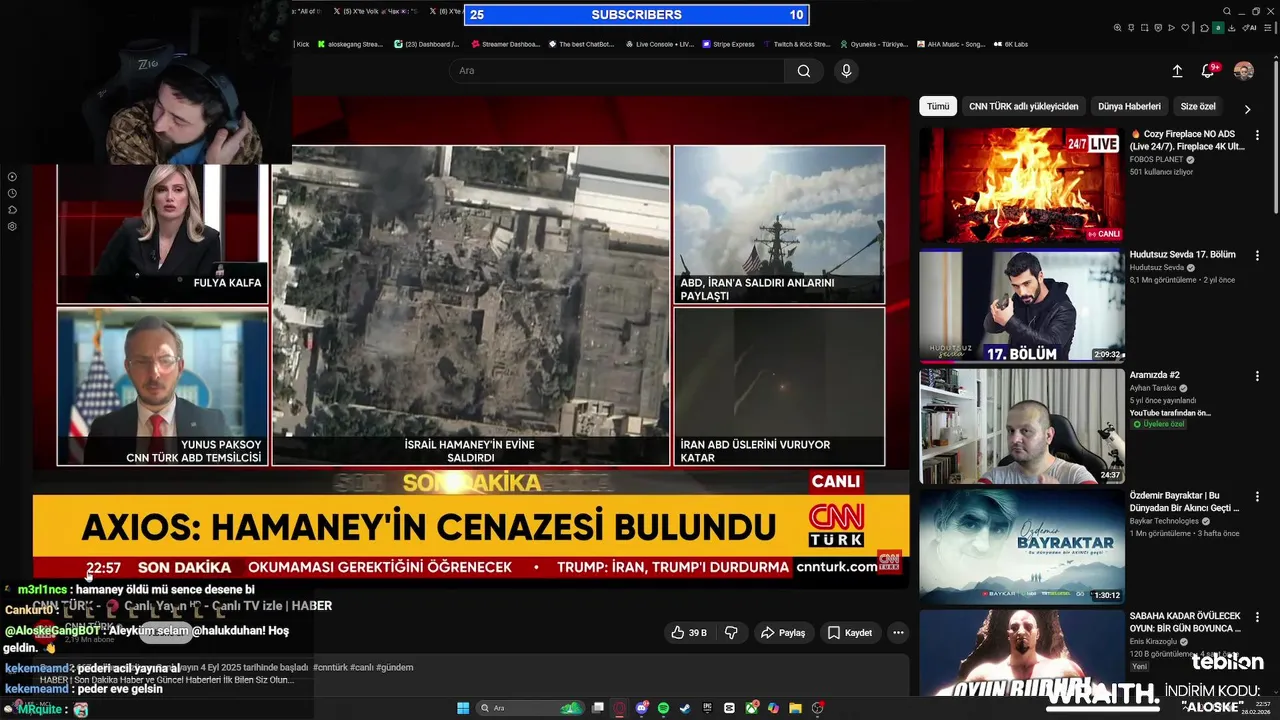1280x720 pixels.
Task: Open OBS Studio from the taskbar
Action: point(817,708)
